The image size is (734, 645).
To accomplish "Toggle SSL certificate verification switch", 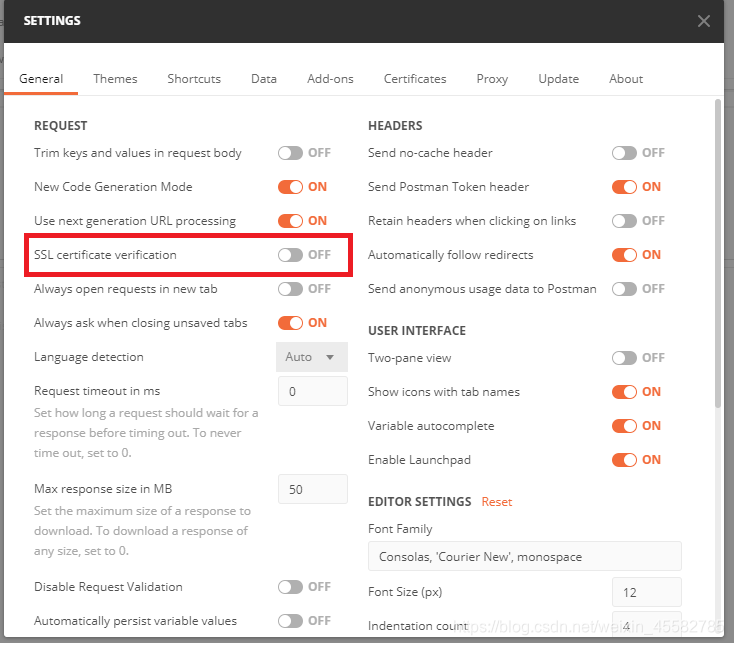I will click(x=290, y=255).
